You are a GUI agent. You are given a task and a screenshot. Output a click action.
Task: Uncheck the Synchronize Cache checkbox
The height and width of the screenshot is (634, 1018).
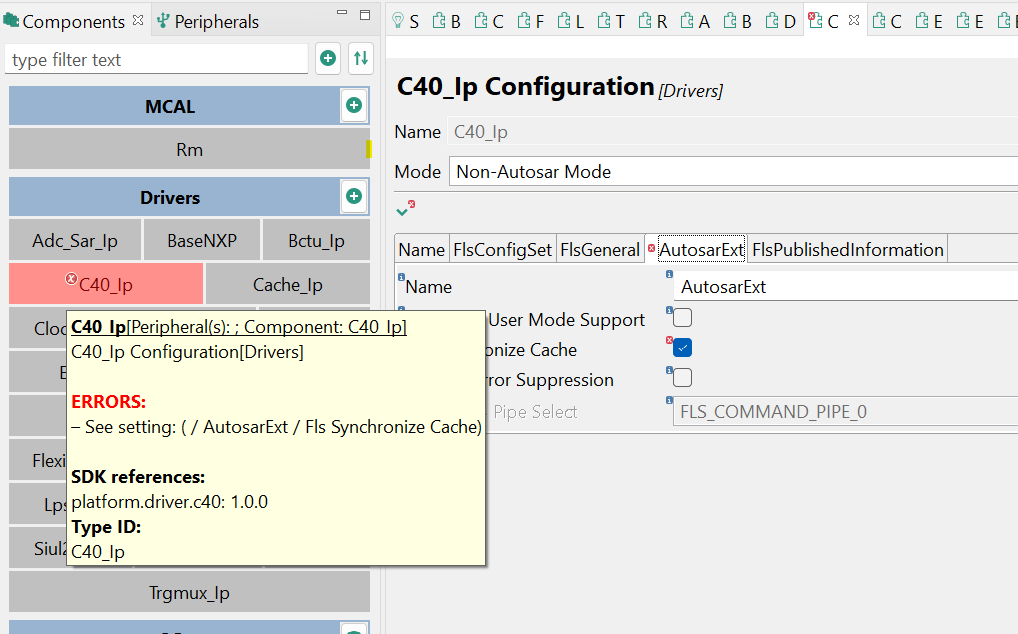point(683,348)
